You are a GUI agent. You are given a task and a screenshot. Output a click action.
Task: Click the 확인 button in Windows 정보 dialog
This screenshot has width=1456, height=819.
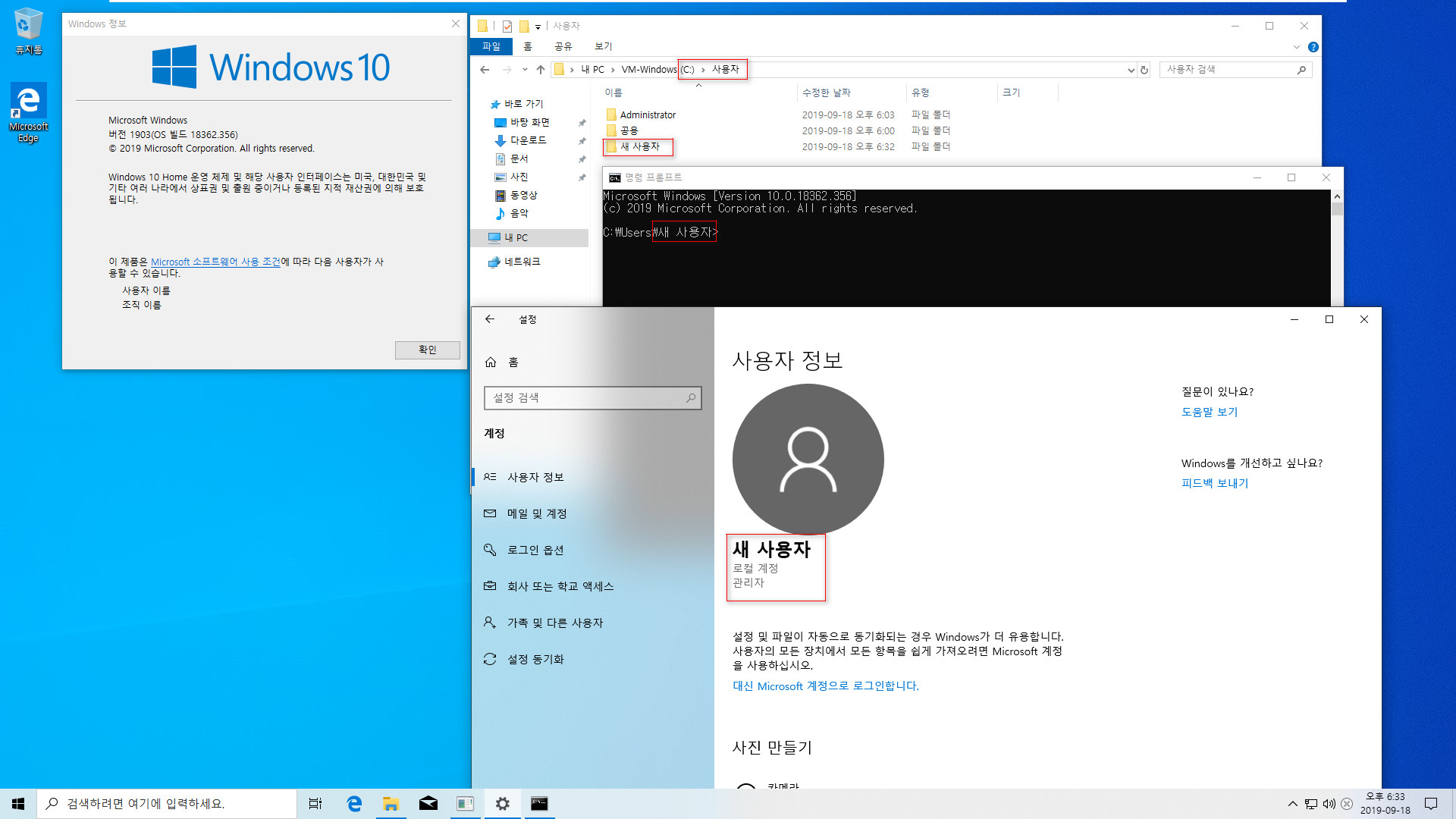point(427,350)
